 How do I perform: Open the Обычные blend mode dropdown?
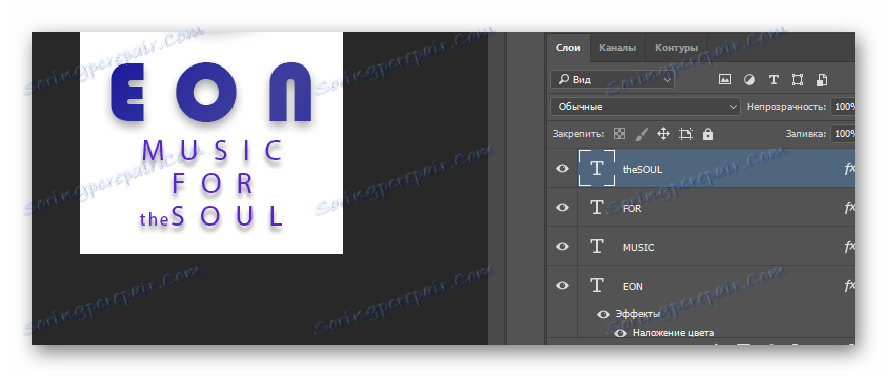coord(645,106)
